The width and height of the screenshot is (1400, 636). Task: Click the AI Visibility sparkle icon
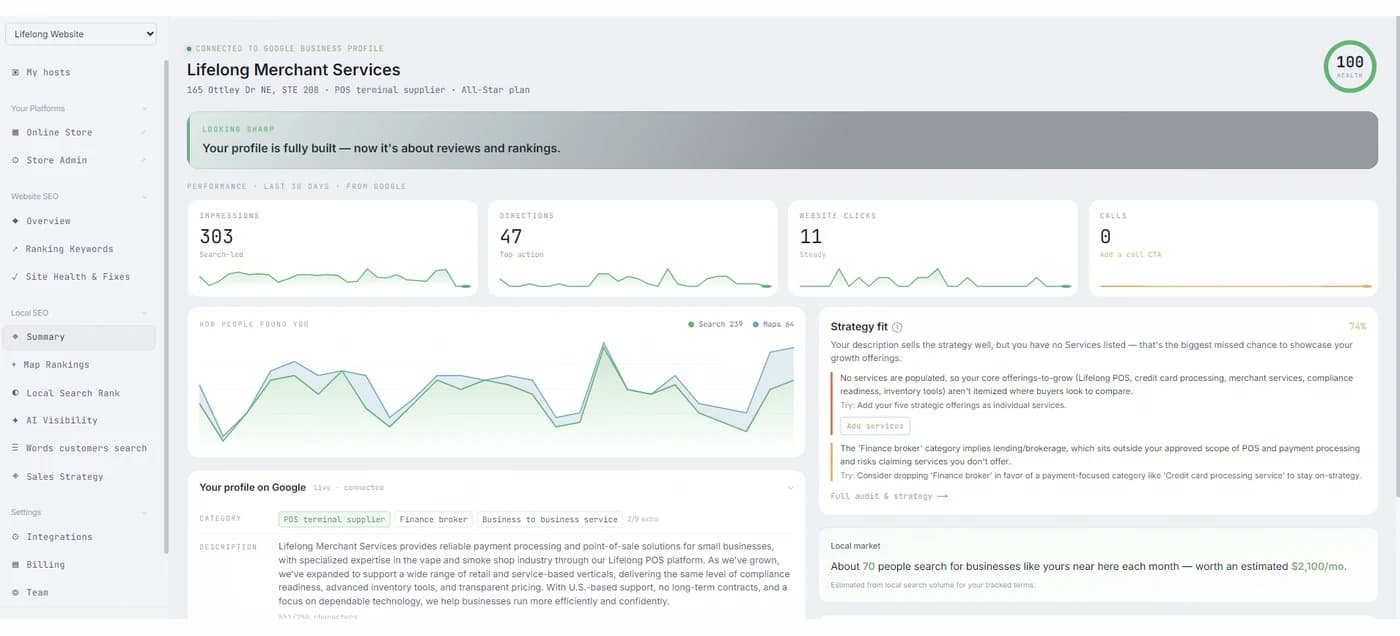(x=15, y=421)
